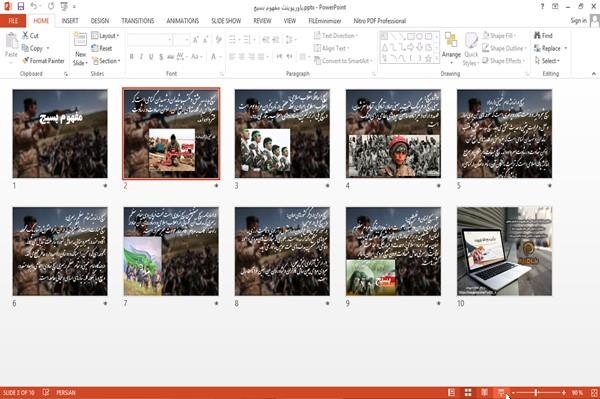Switch to the REVIEW tab

(262, 21)
